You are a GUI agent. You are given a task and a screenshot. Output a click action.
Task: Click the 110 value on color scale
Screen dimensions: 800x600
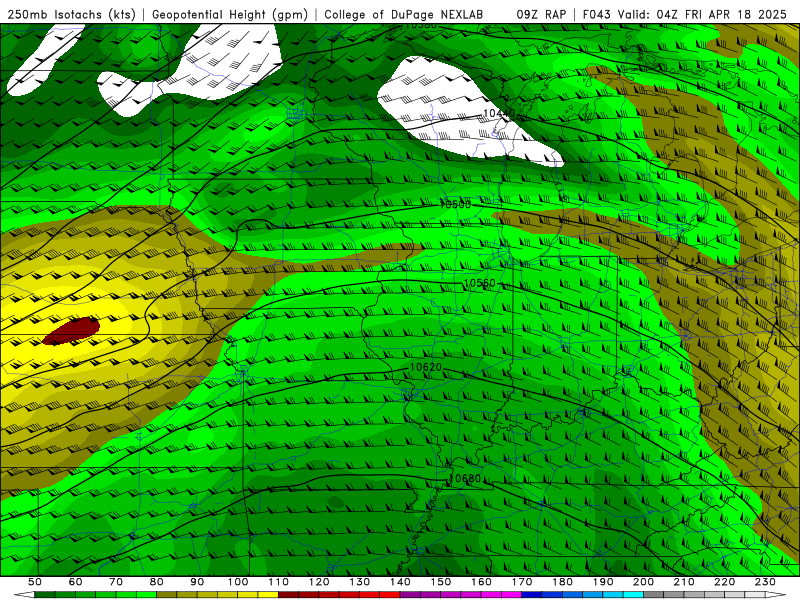[279, 582]
